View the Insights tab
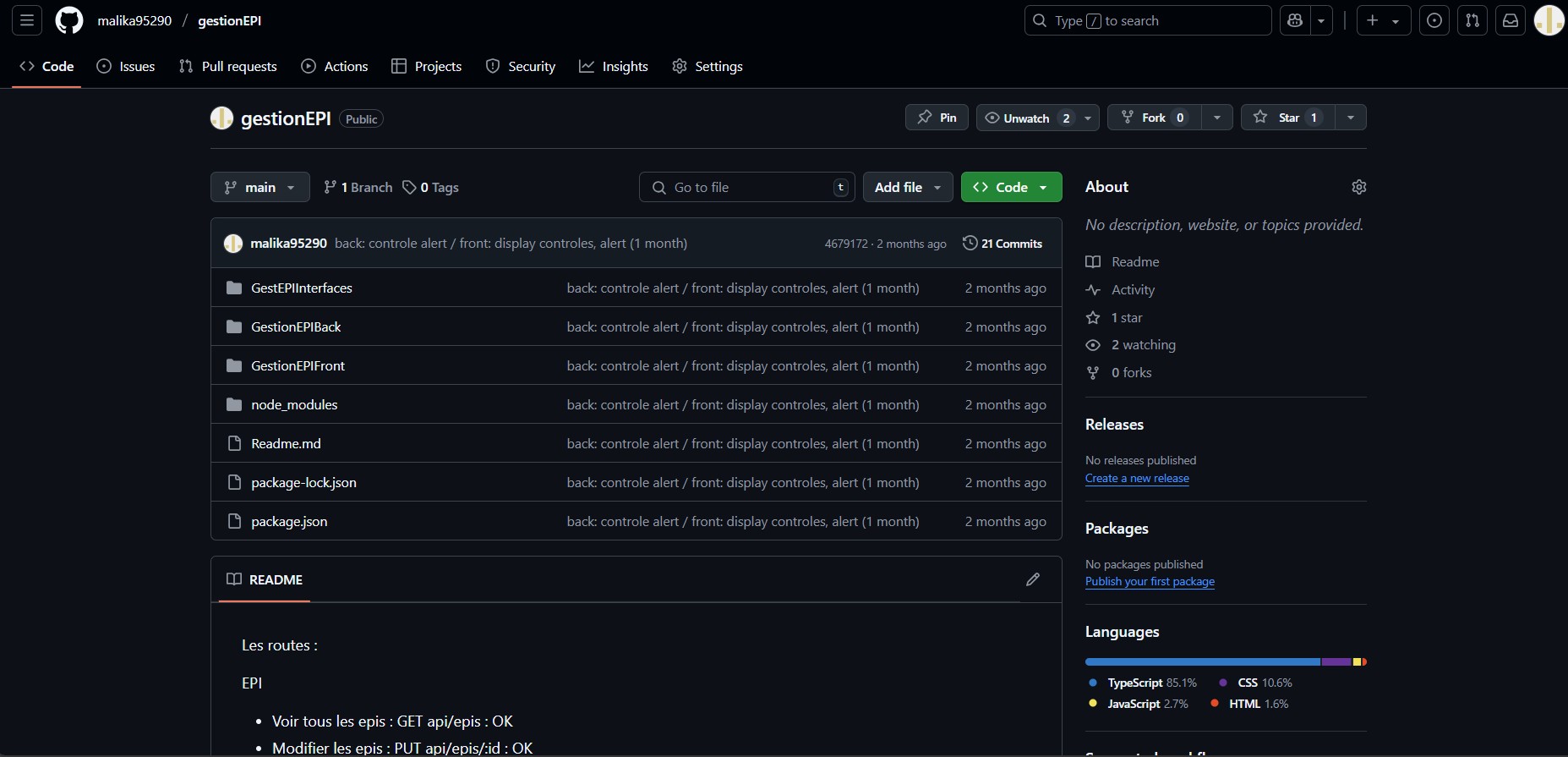 [614, 66]
